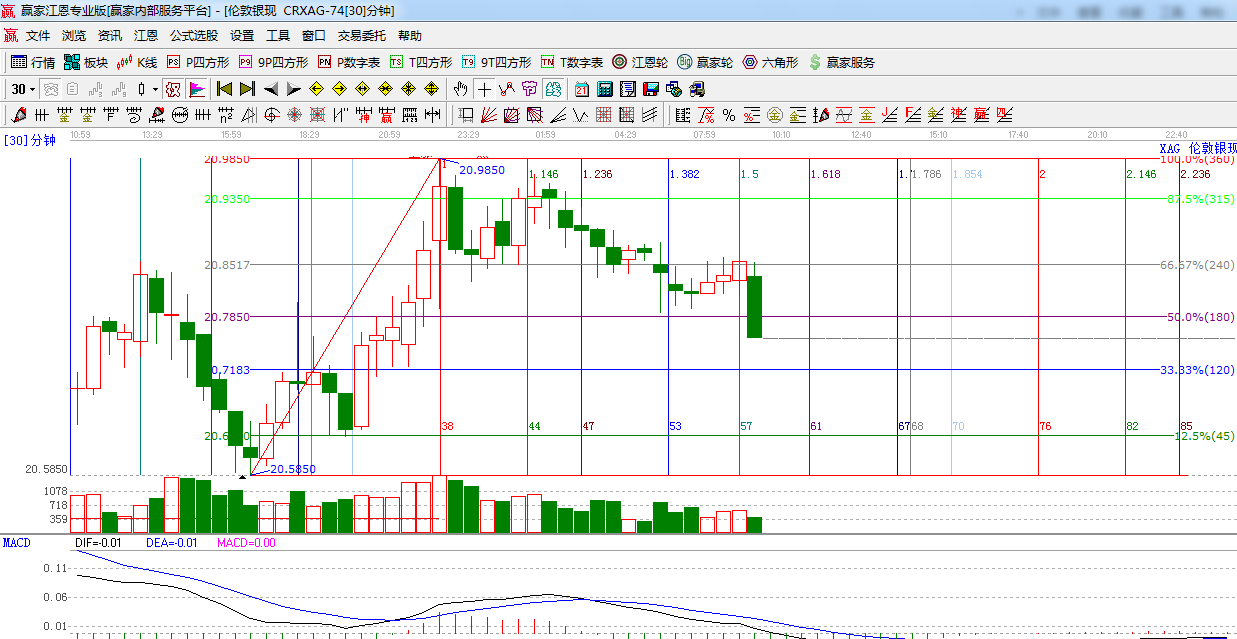The height and width of the screenshot is (639, 1237).
Task: Toggle the highlighted green button before calendar icon
Action: [553, 89]
